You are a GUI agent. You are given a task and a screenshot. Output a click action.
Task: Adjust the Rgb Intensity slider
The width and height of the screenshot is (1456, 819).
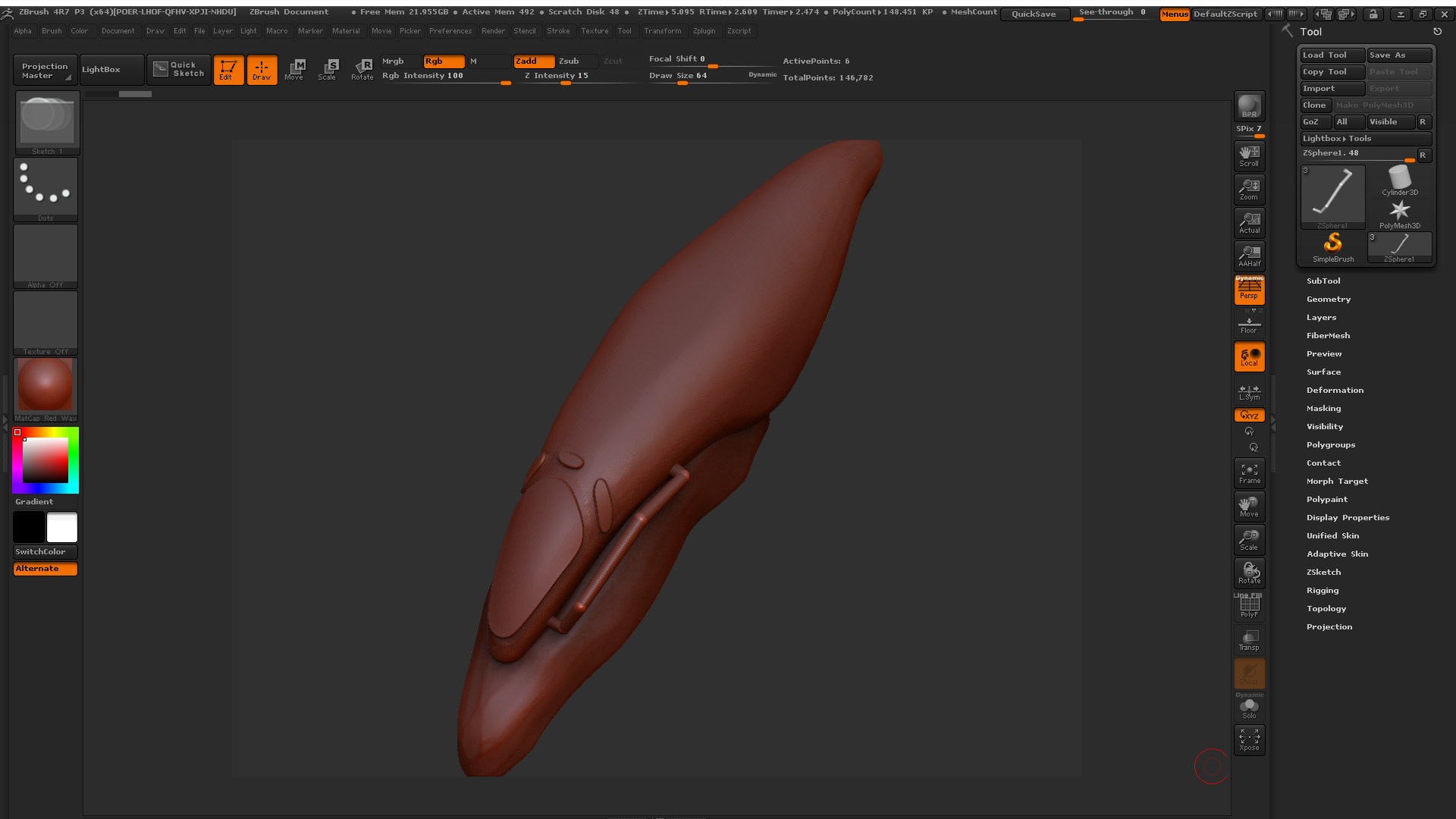tap(446, 77)
